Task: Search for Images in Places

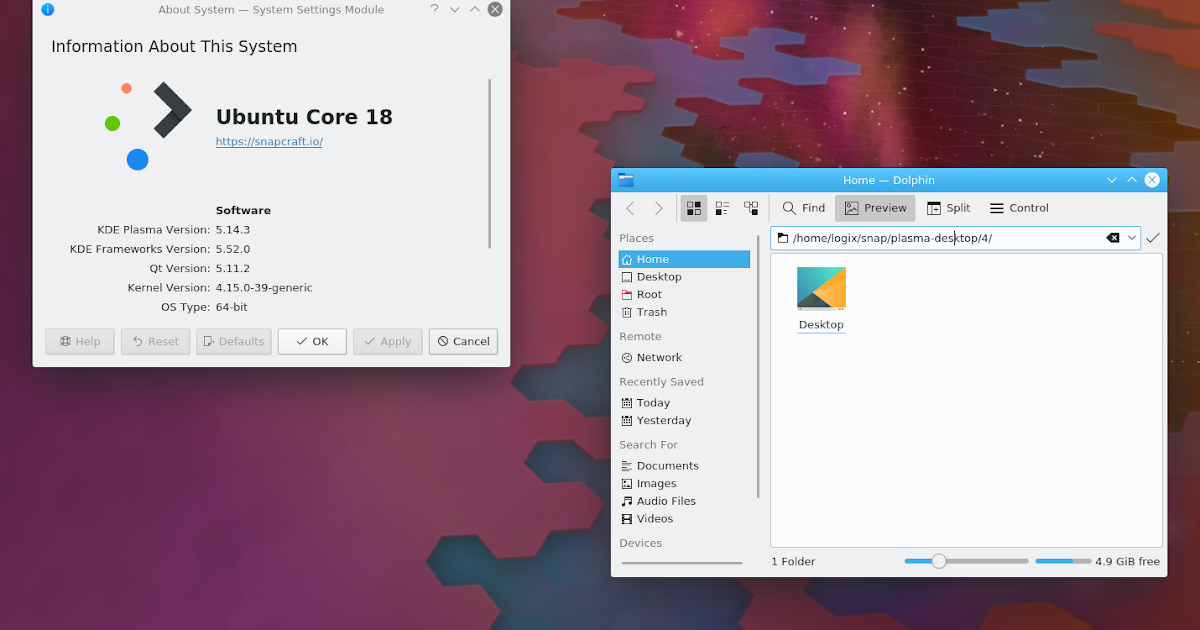Action: click(684, 483)
